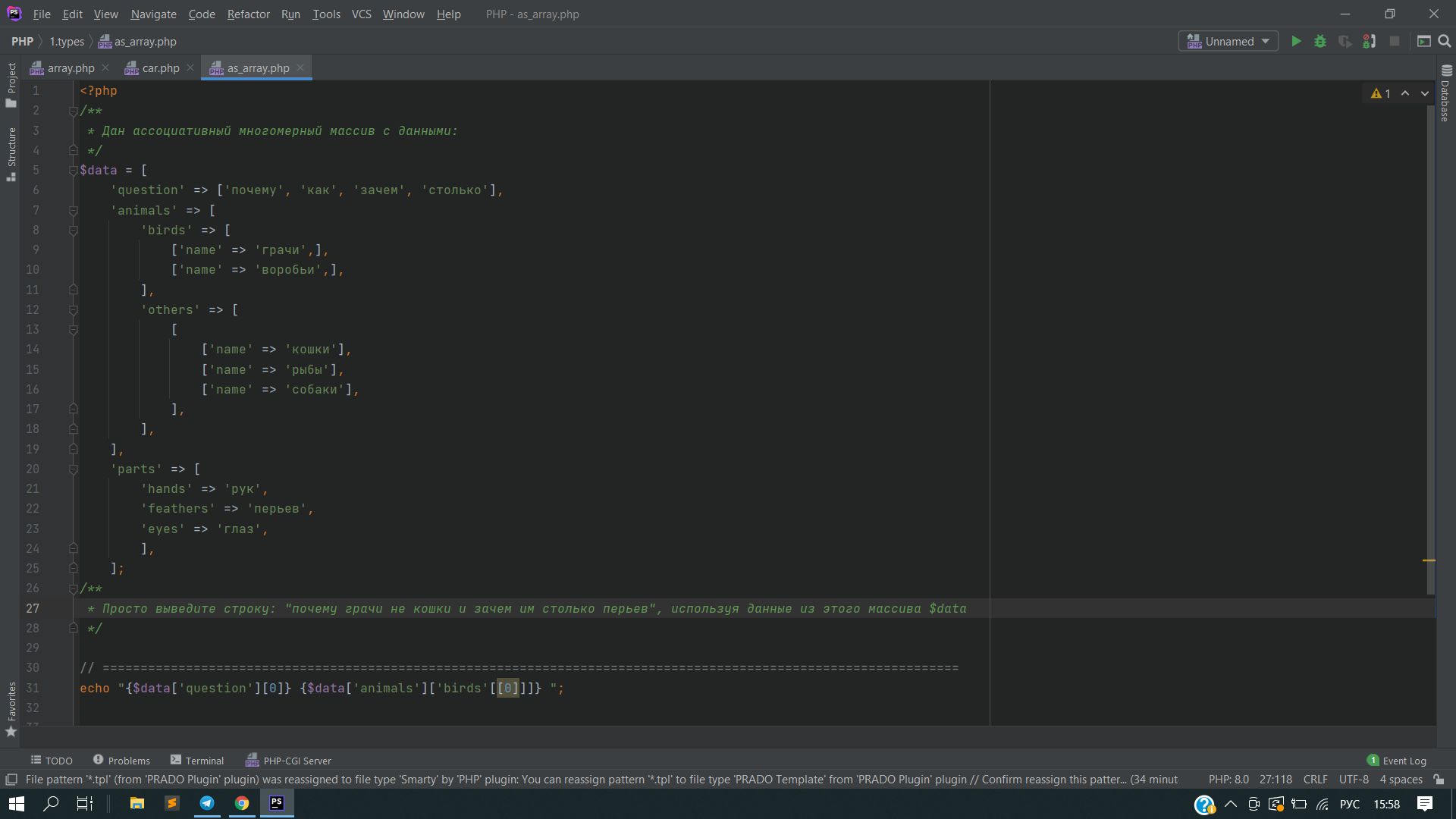Click the green Run button

coord(1296,42)
